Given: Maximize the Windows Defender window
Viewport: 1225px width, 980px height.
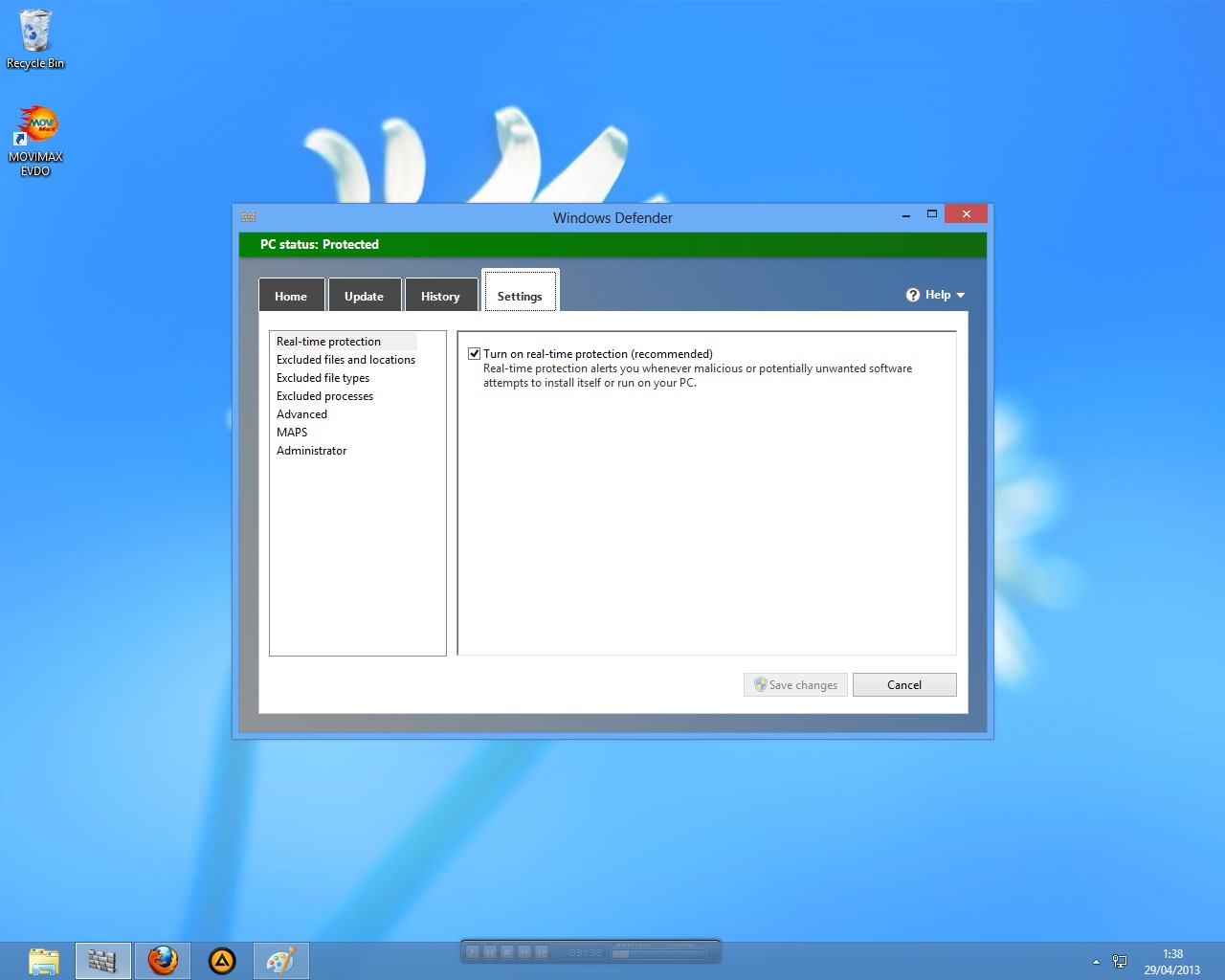Looking at the screenshot, I should coord(931,214).
